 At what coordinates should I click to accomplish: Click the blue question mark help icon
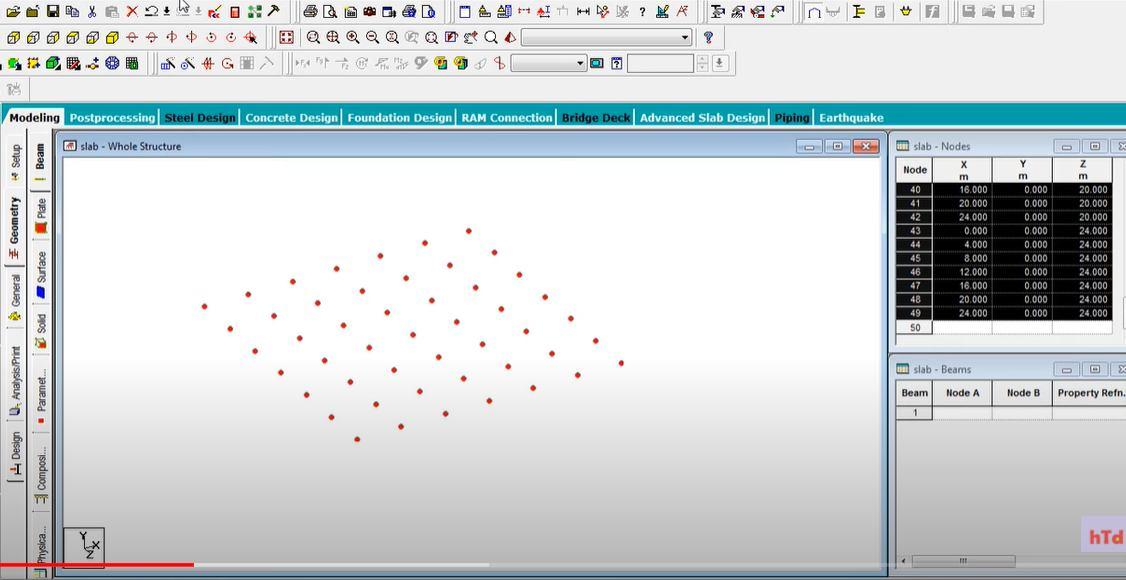tap(708, 37)
